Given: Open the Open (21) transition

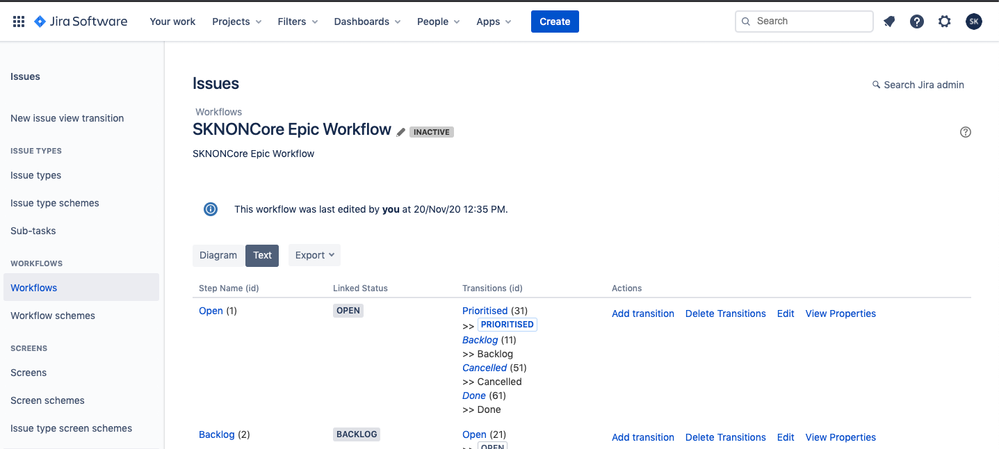Looking at the screenshot, I should [474, 435].
